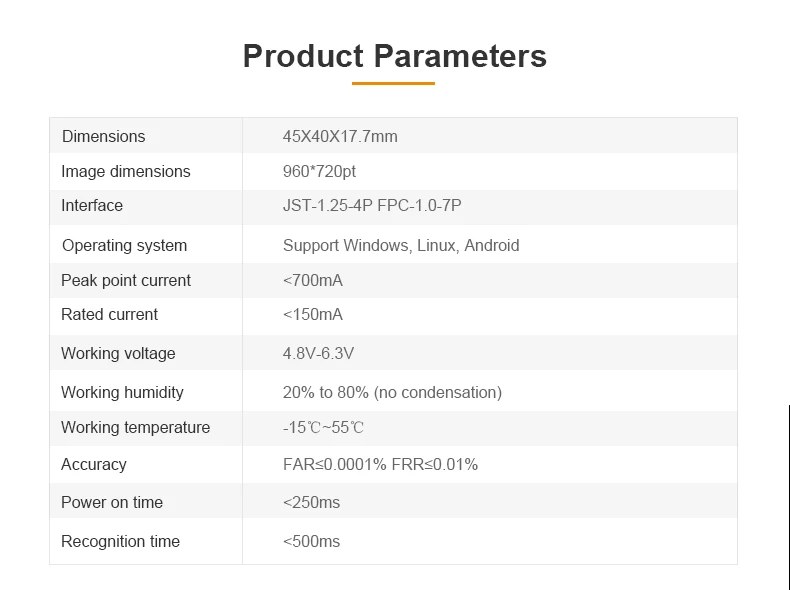Click the <150mA rated current value
790x590 pixels.
click(x=313, y=314)
